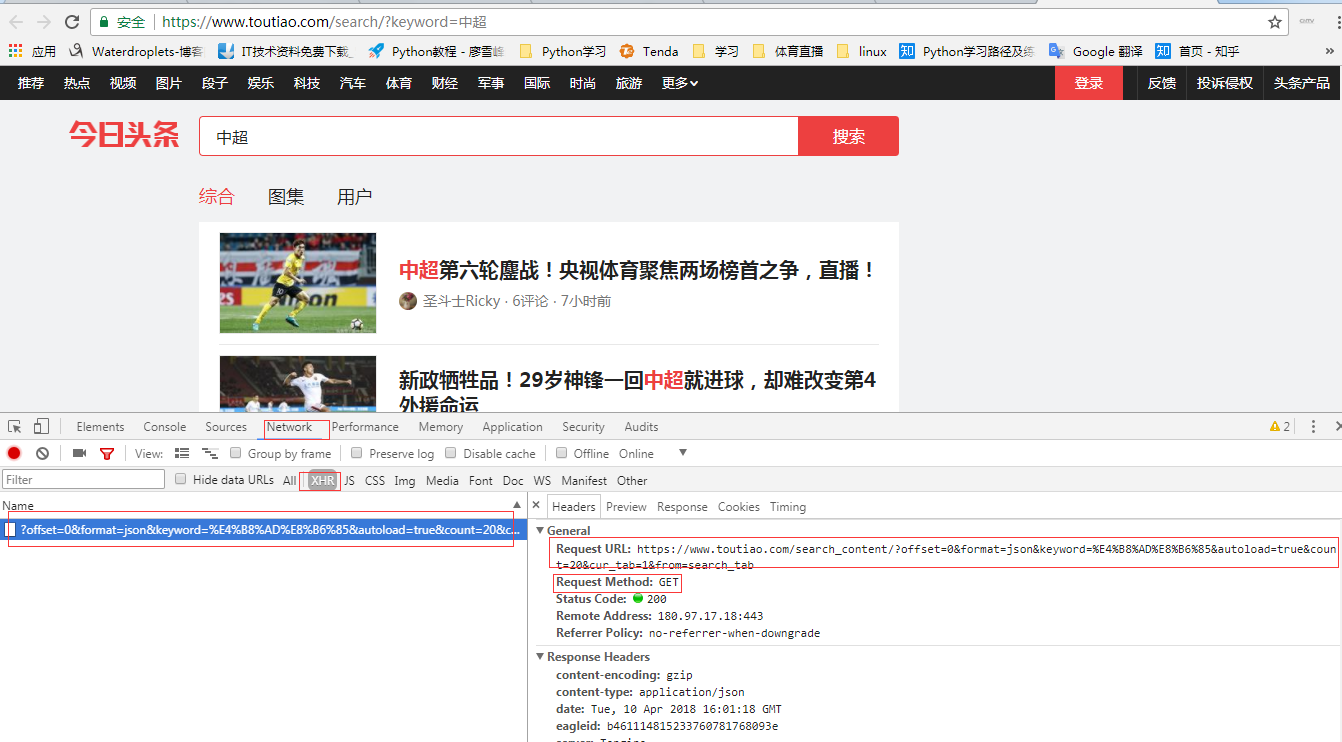Image resolution: width=1342 pixels, height=742 pixels.
Task: Open the 应用 apps shortcut in bookmarks bar
Action: 33,51
